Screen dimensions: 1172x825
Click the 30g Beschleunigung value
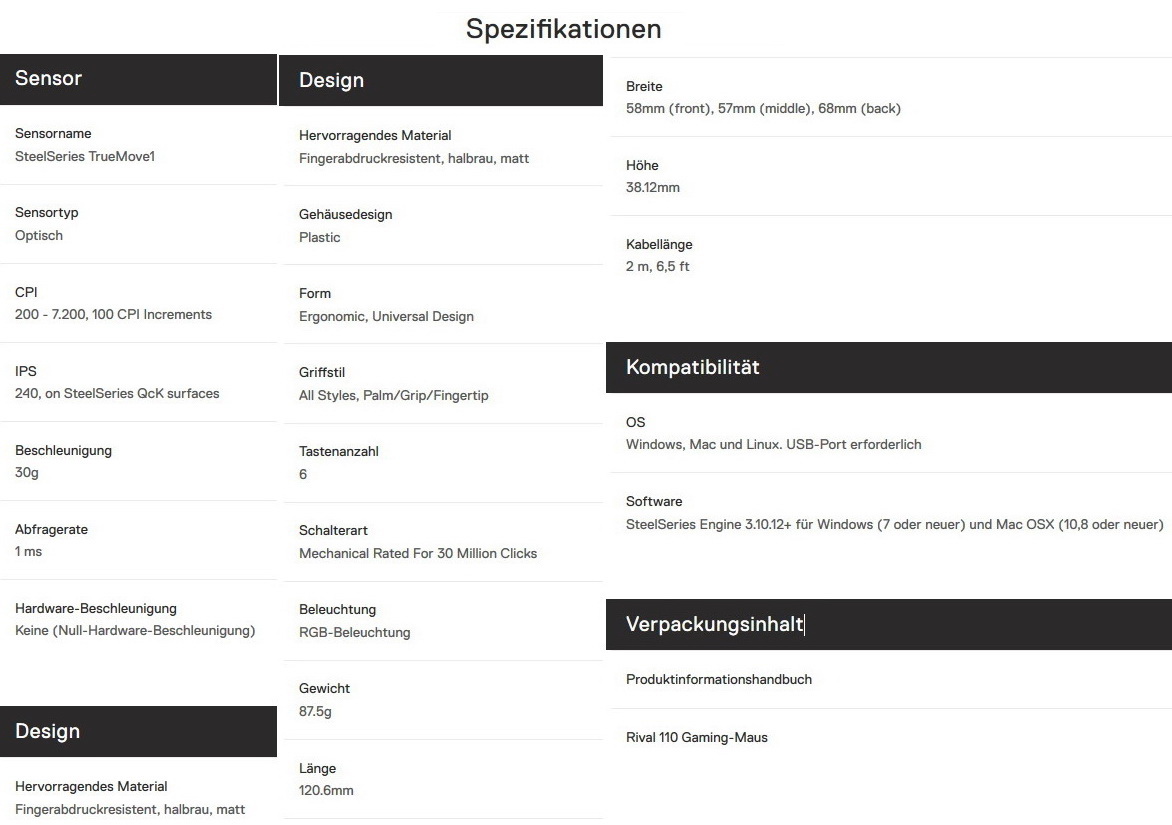coord(27,472)
